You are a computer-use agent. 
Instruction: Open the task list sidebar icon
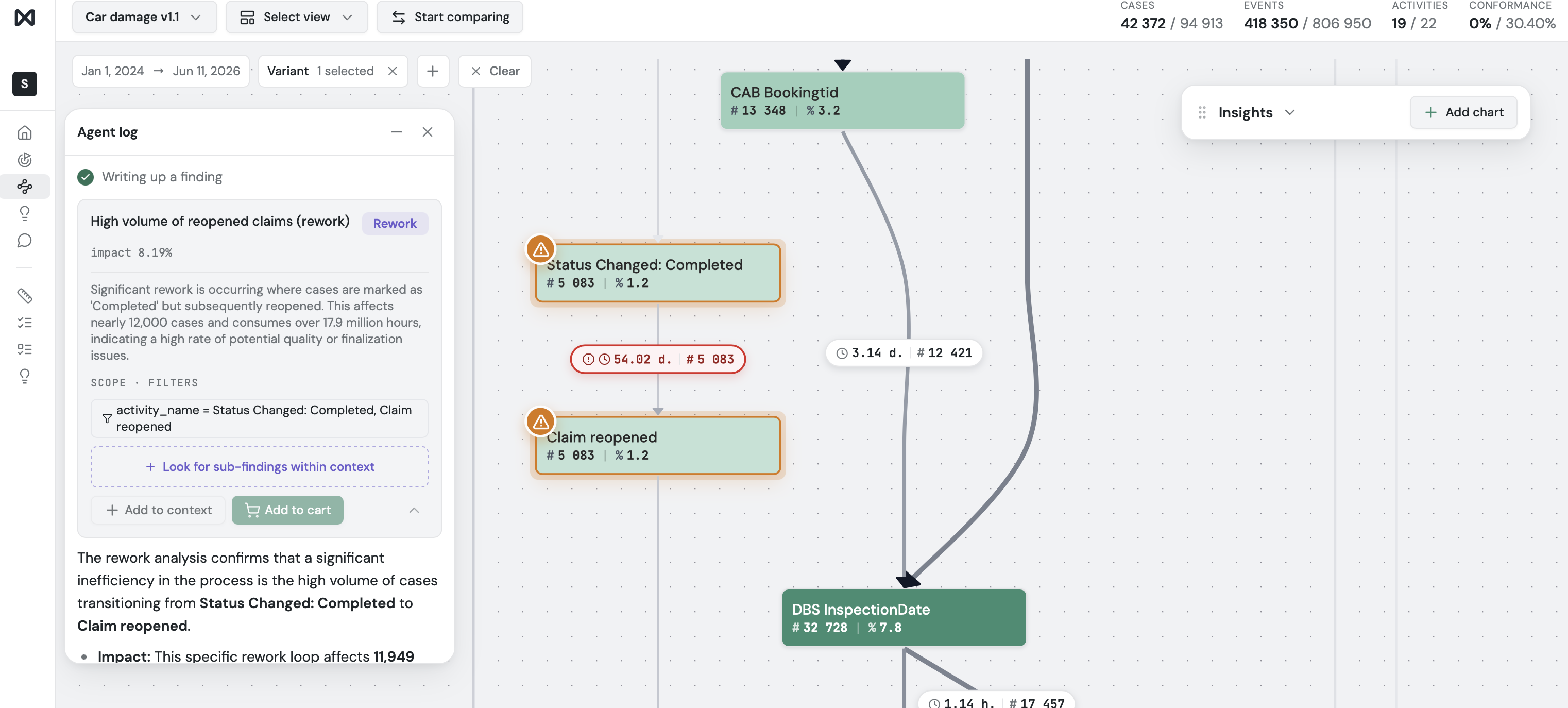tap(24, 349)
